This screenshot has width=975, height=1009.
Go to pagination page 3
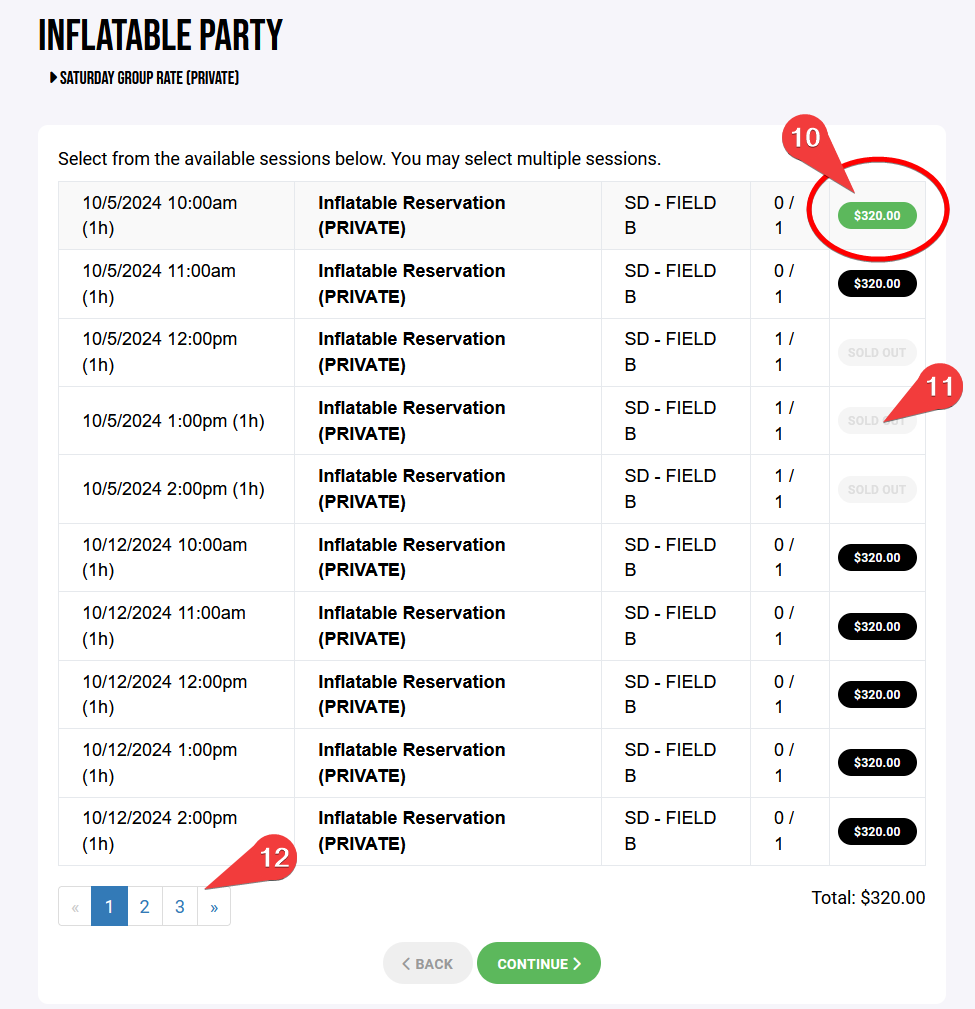pyautogui.click(x=180, y=907)
